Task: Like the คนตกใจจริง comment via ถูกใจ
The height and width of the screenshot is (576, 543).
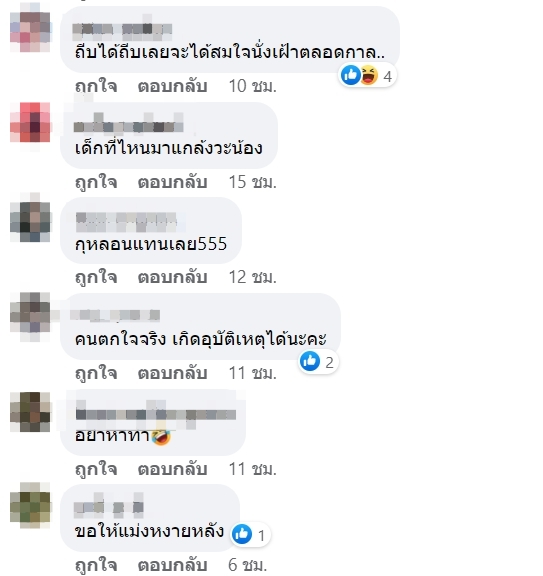Action: 96,374
